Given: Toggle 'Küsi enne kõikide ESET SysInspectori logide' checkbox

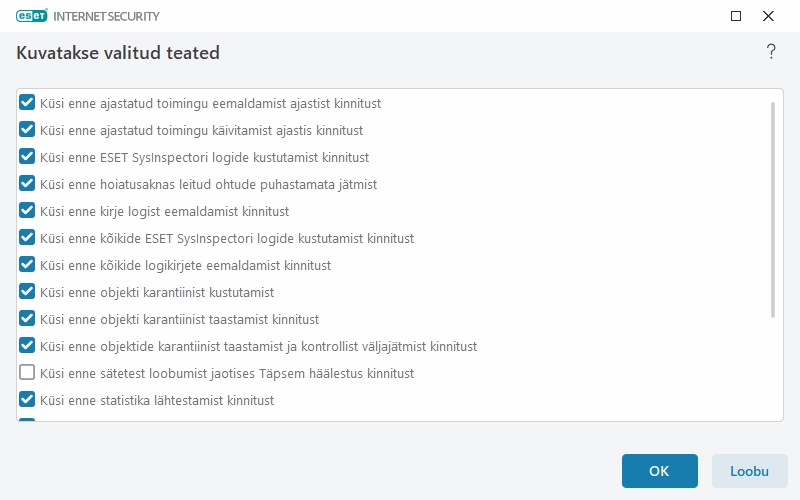Looking at the screenshot, I should click(28, 238).
